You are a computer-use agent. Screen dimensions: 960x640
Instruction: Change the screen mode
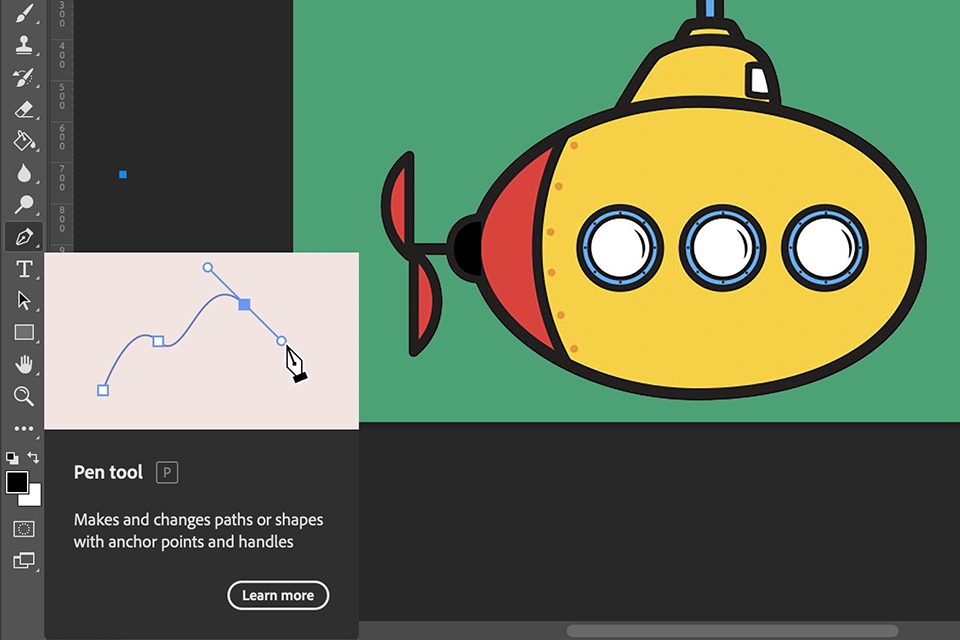(24, 560)
